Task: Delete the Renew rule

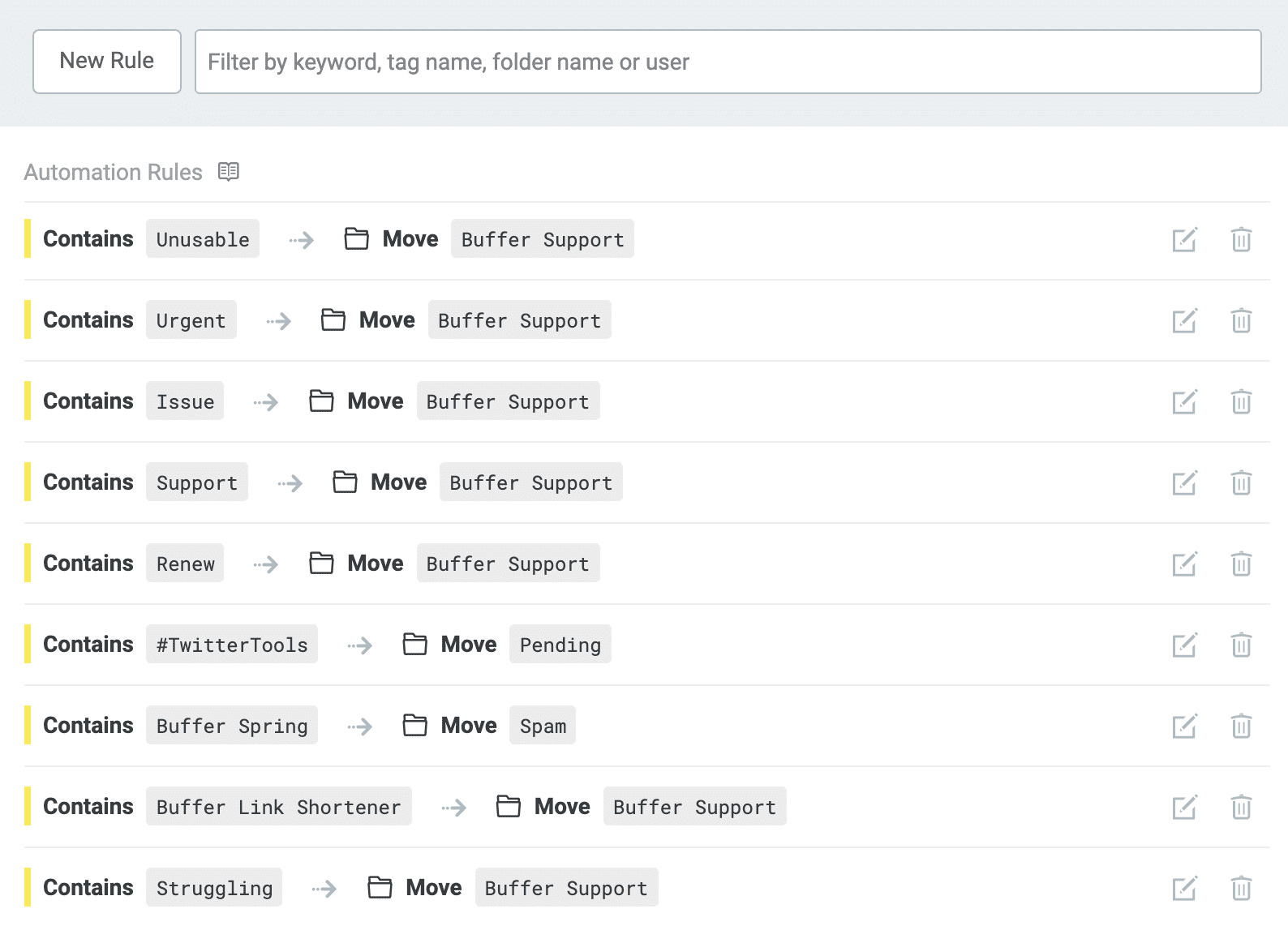Action: [x=1241, y=564]
